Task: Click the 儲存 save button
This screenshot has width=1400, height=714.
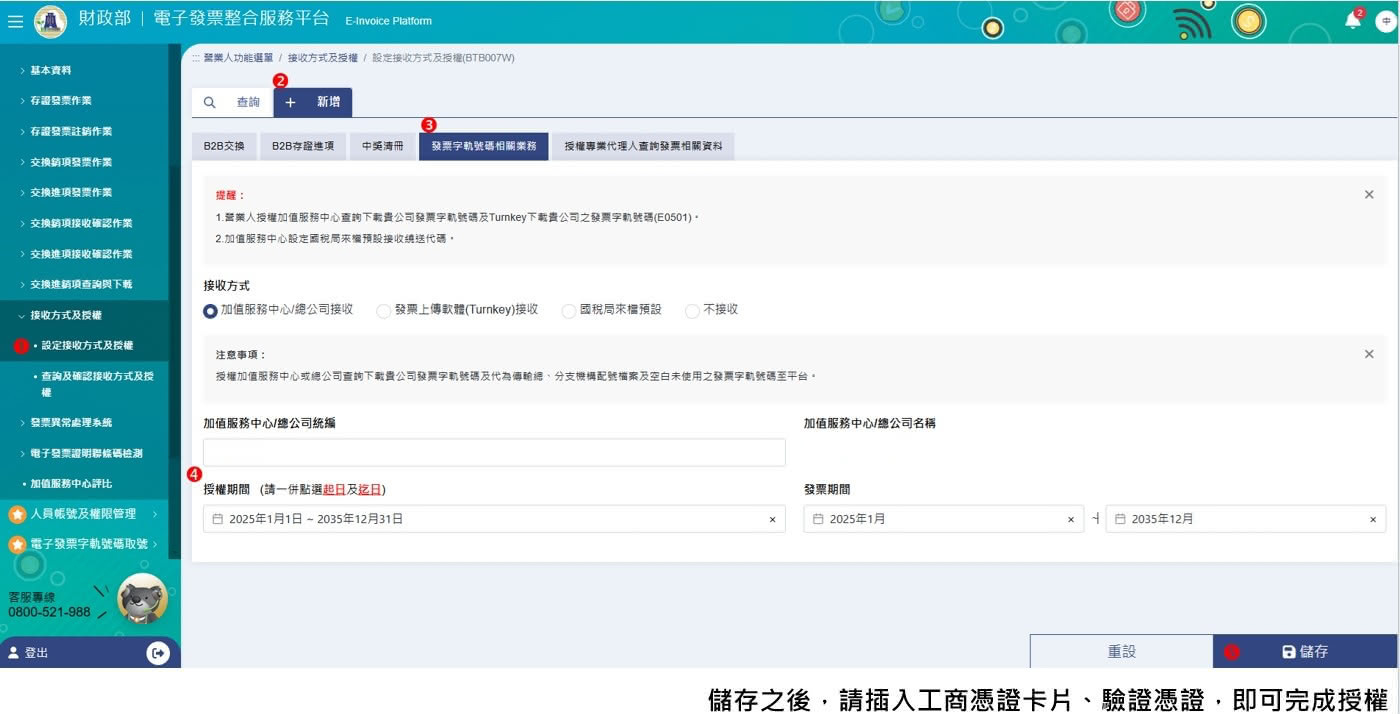Action: click(x=1304, y=652)
